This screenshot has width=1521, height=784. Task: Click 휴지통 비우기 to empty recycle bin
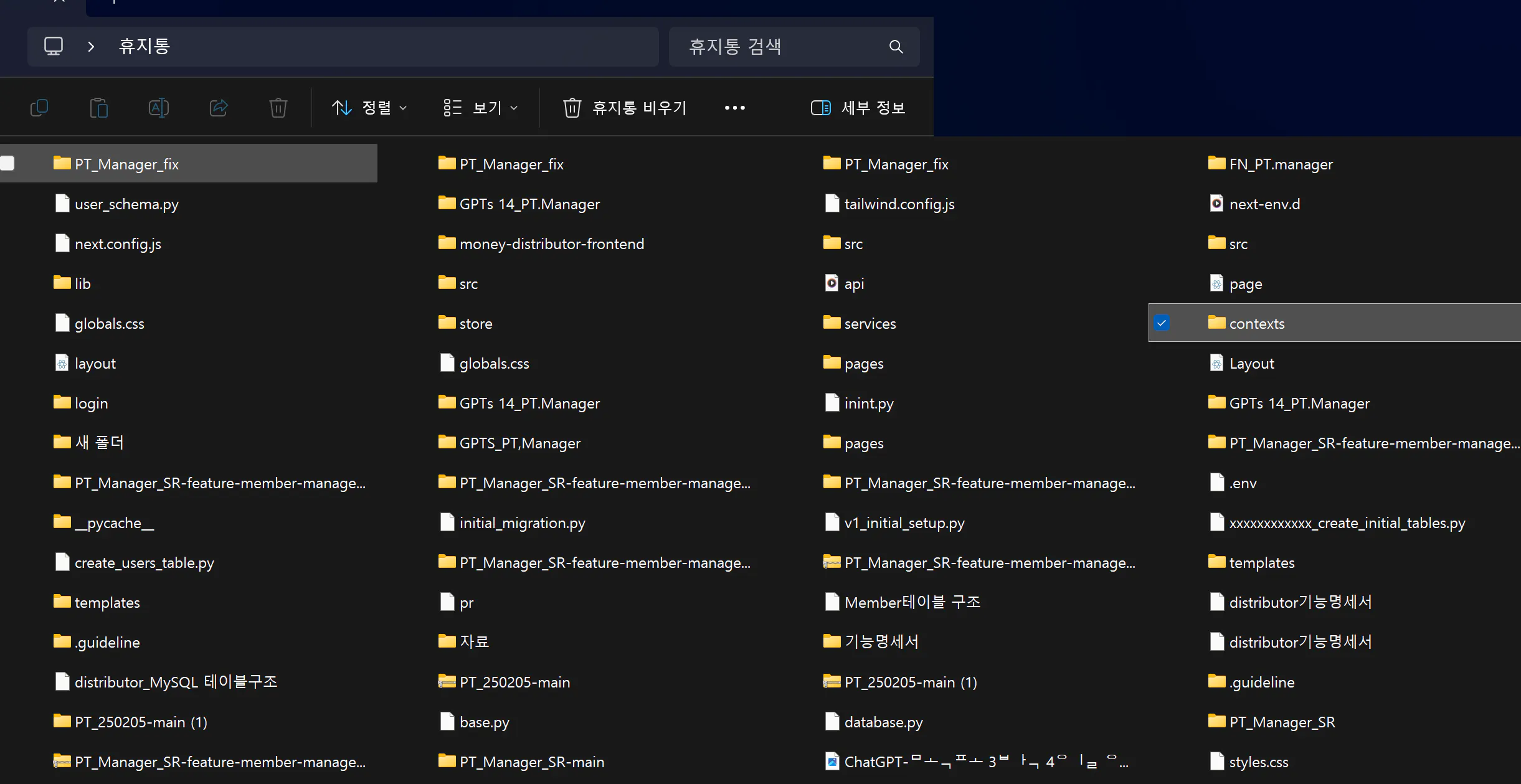click(x=625, y=108)
